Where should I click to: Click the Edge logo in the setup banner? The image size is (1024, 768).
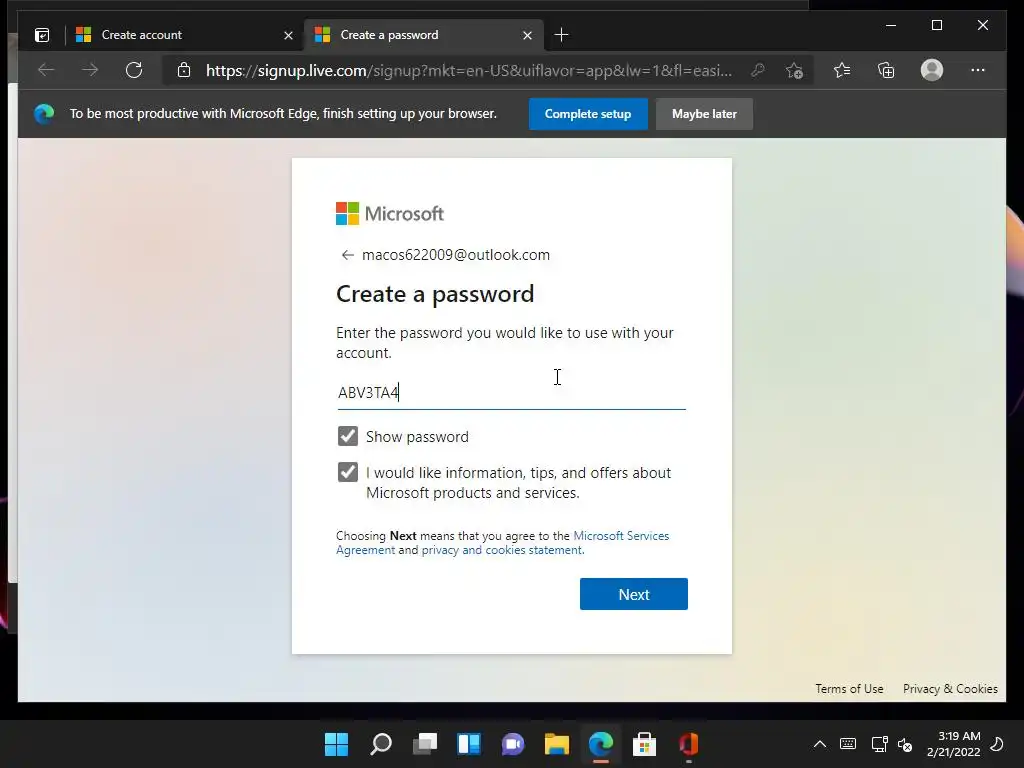[44, 114]
